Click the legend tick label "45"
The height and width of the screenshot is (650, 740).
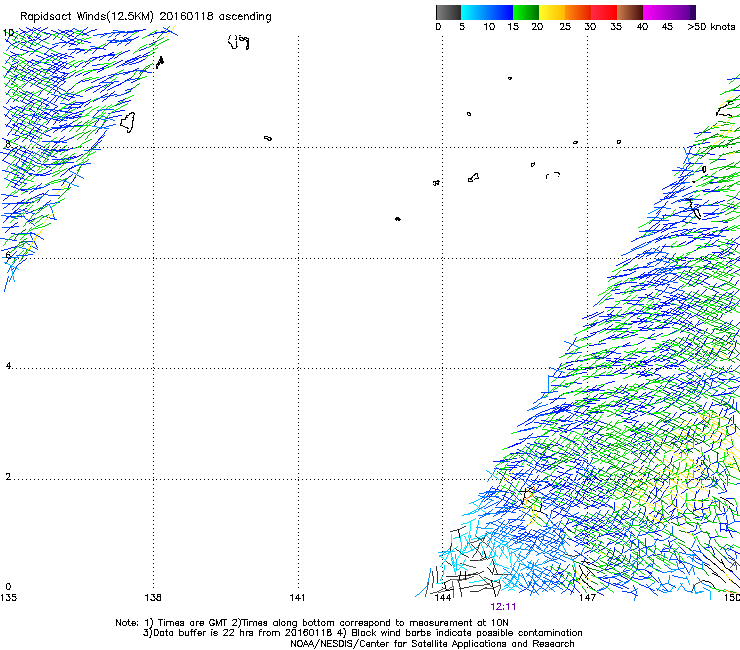[667, 27]
